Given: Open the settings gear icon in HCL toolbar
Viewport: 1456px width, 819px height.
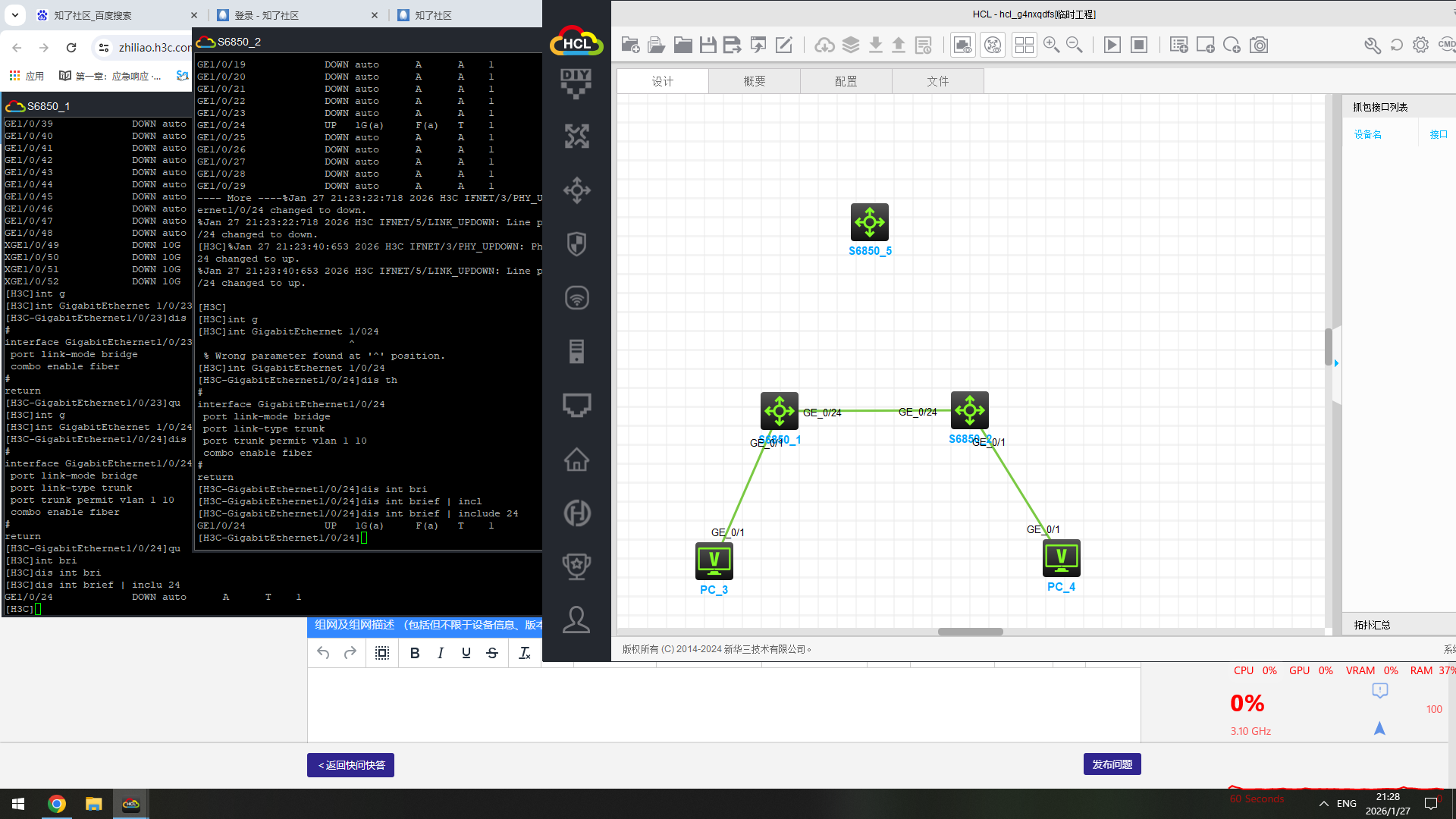Looking at the screenshot, I should [1420, 45].
